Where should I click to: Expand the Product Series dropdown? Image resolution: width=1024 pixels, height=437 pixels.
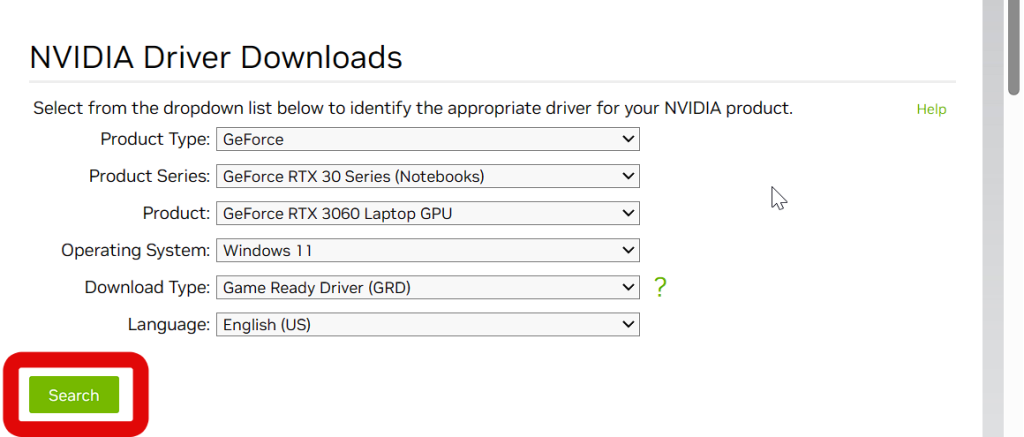(427, 176)
